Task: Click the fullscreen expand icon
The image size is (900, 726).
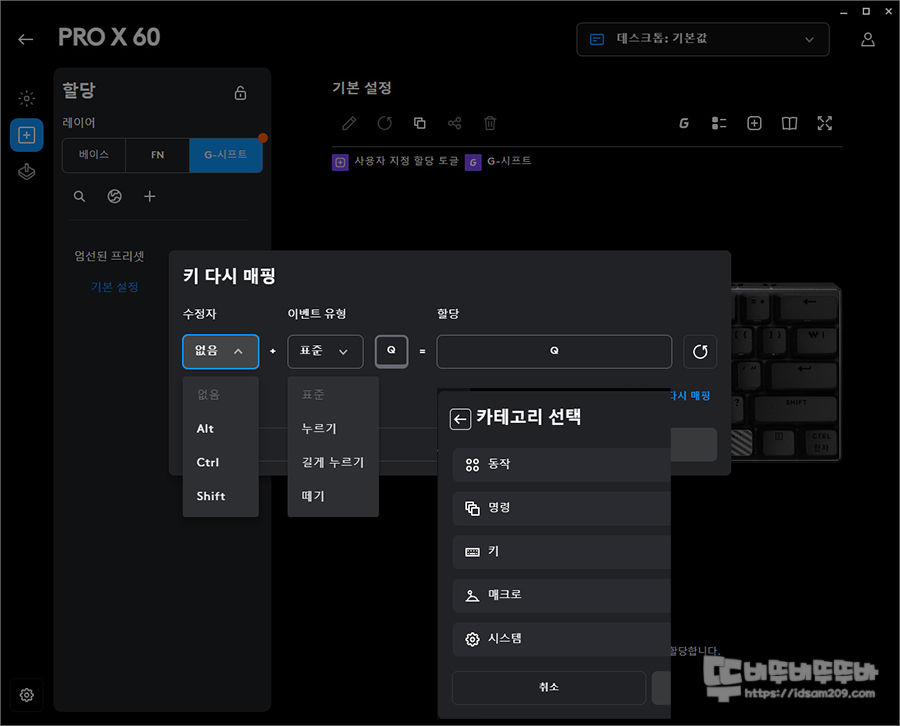Action: coord(825,123)
